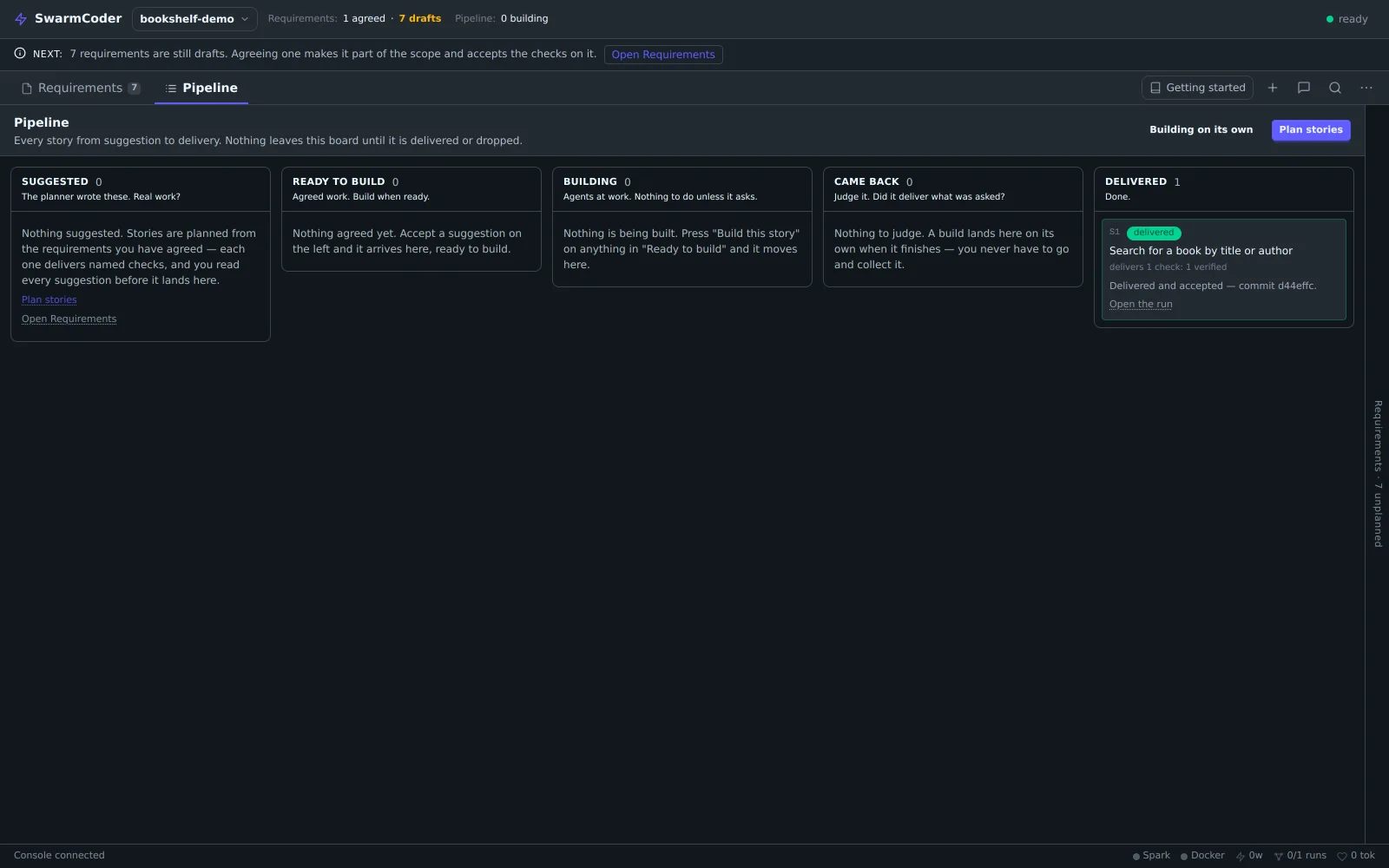Select the Pipeline tab
The height and width of the screenshot is (868, 1389).
[201, 88]
